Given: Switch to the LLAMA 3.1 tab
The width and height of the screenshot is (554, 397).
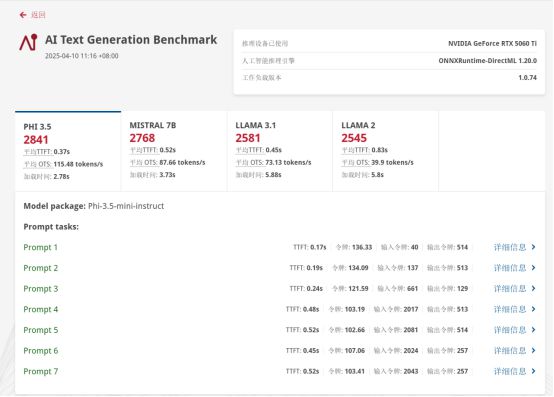Looking at the screenshot, I should coord(280,151).
